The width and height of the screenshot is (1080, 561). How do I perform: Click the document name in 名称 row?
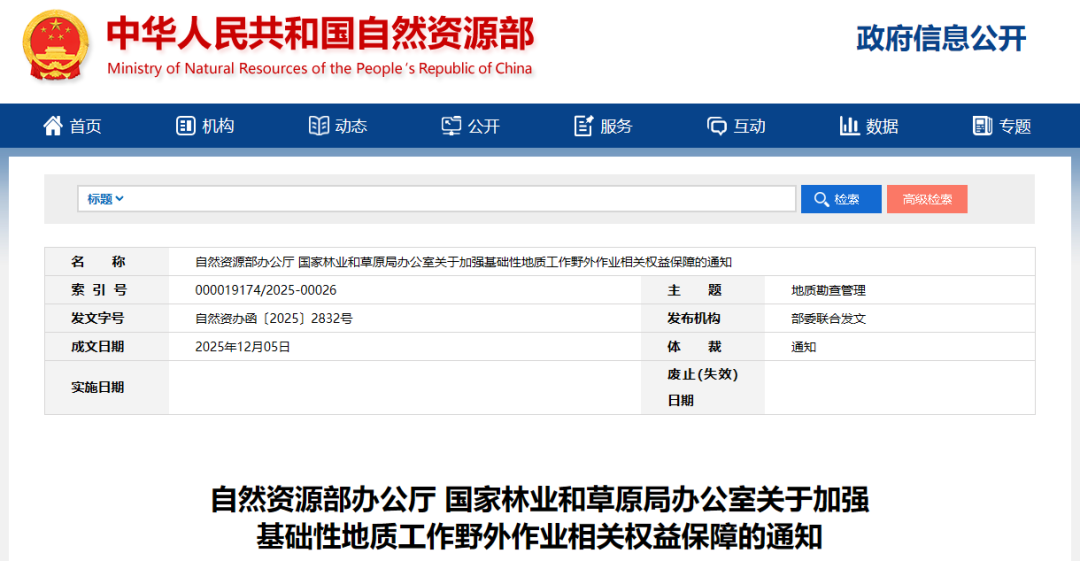463,262
